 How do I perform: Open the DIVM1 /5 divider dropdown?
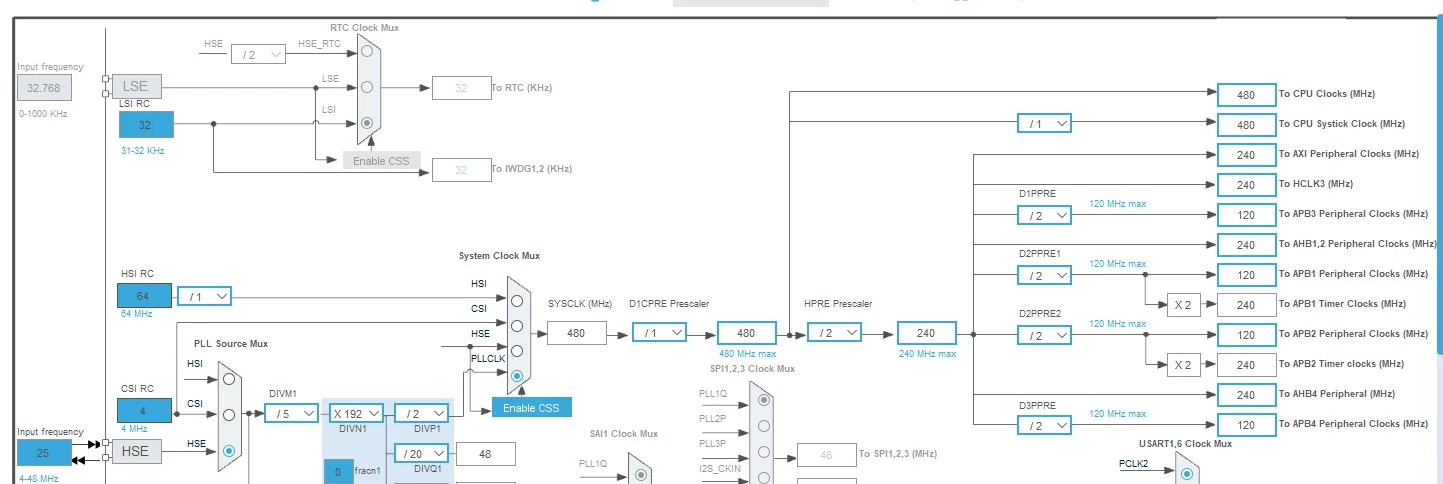tap(292, 413)
